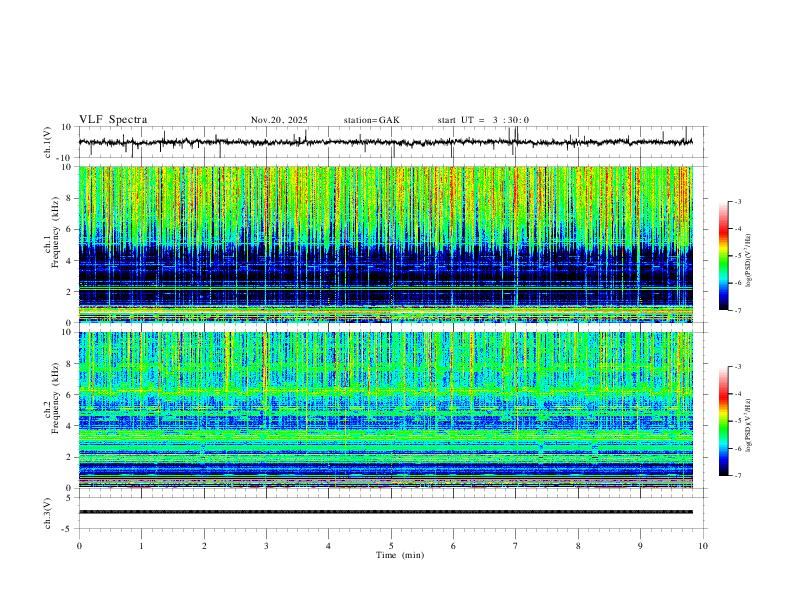Click the ch.1 voltage waveform trace
The width and height of the screenshot is (792, 612).
coord(385,142)
